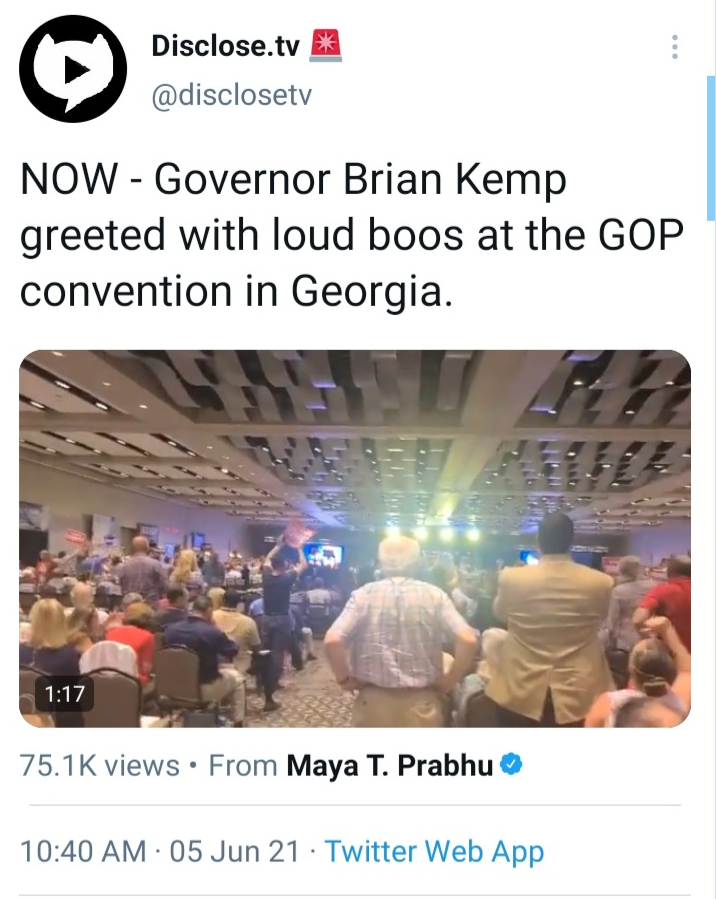Click the raised red sign in the video
Image resolution: width=716 pixels, height=899 pixels.
click(x=298, y=533)
